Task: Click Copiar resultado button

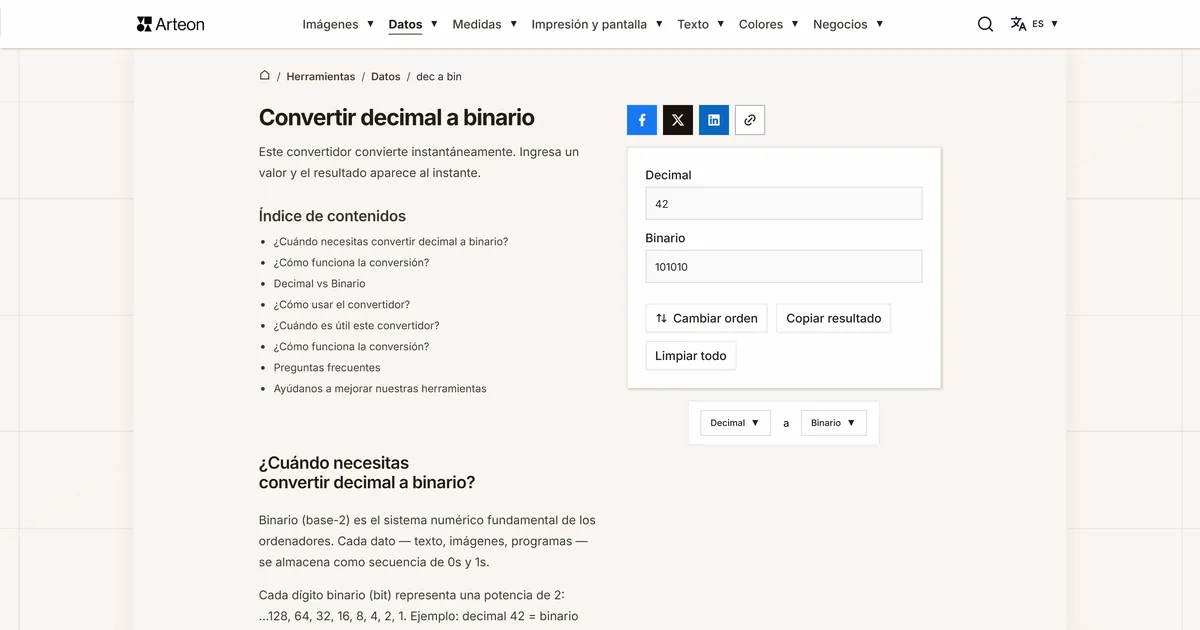Action: click(x=833, y=318)
